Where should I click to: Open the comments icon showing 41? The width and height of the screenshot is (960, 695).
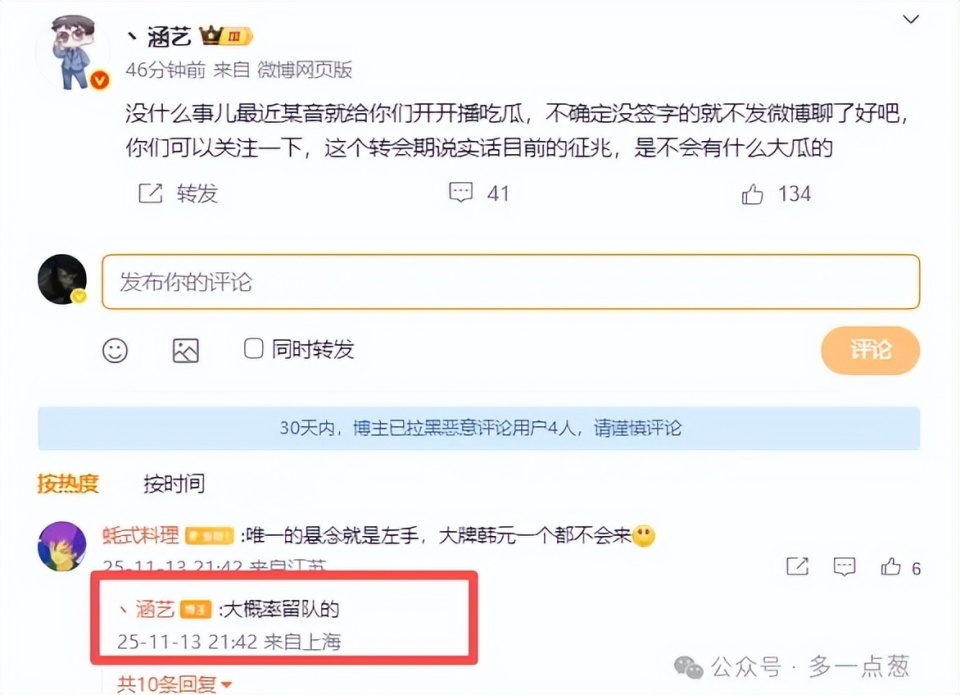(x=461, y=193)
